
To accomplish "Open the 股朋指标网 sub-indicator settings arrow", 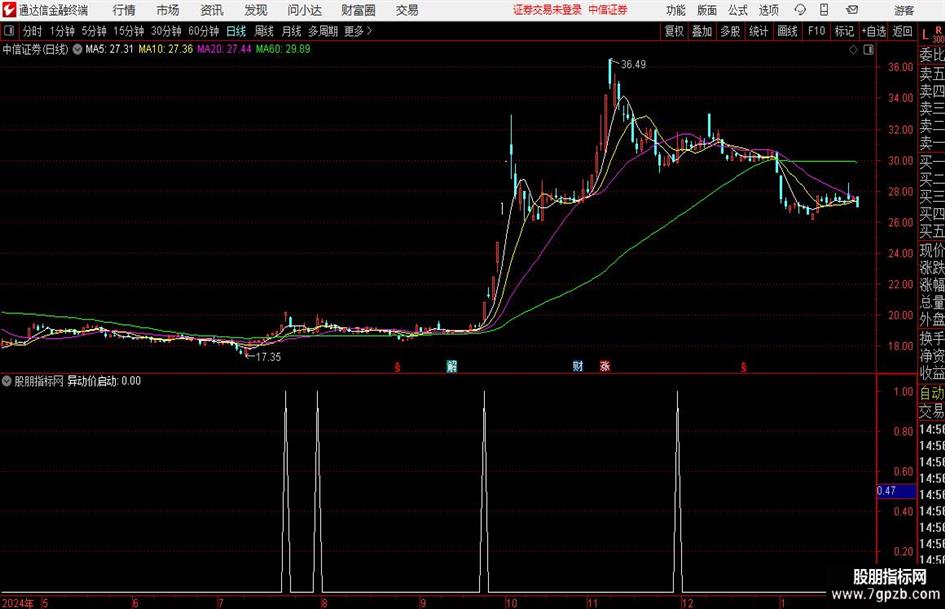I will click(x=7, y=381).
